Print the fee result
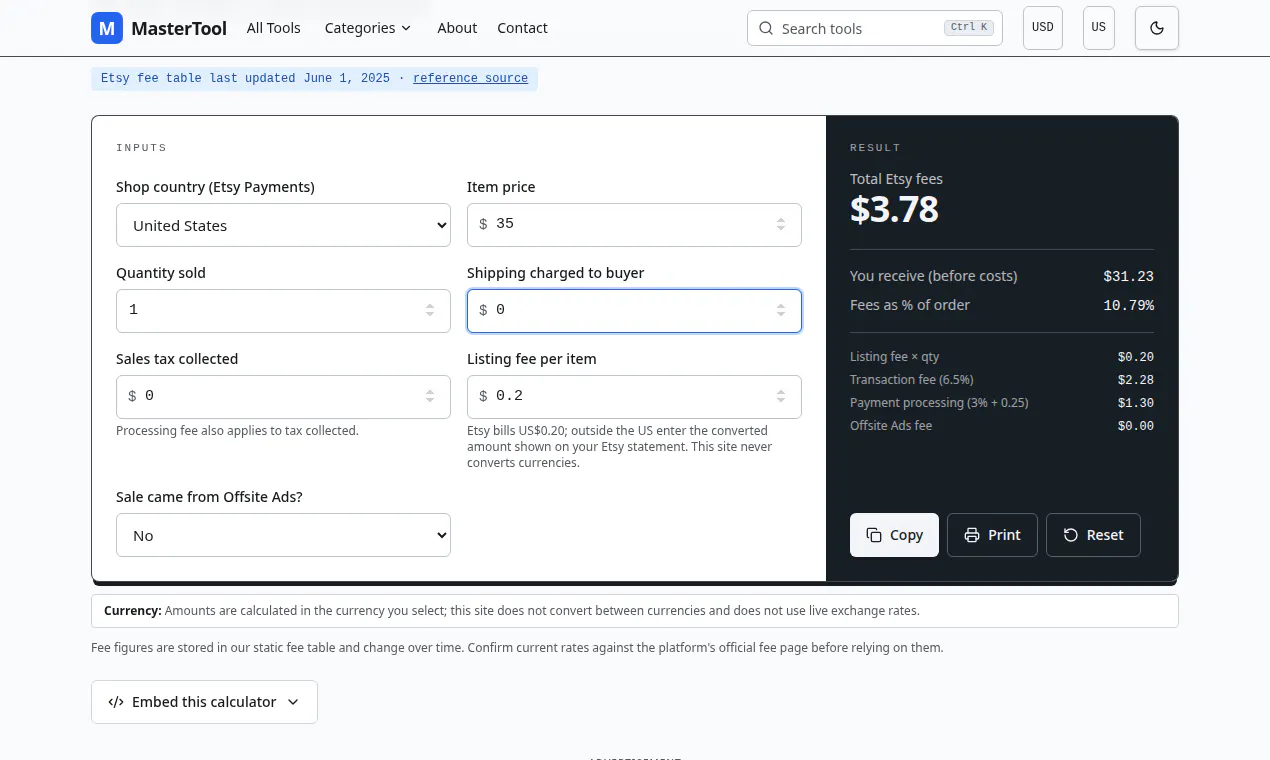 [x=992, y=535]
